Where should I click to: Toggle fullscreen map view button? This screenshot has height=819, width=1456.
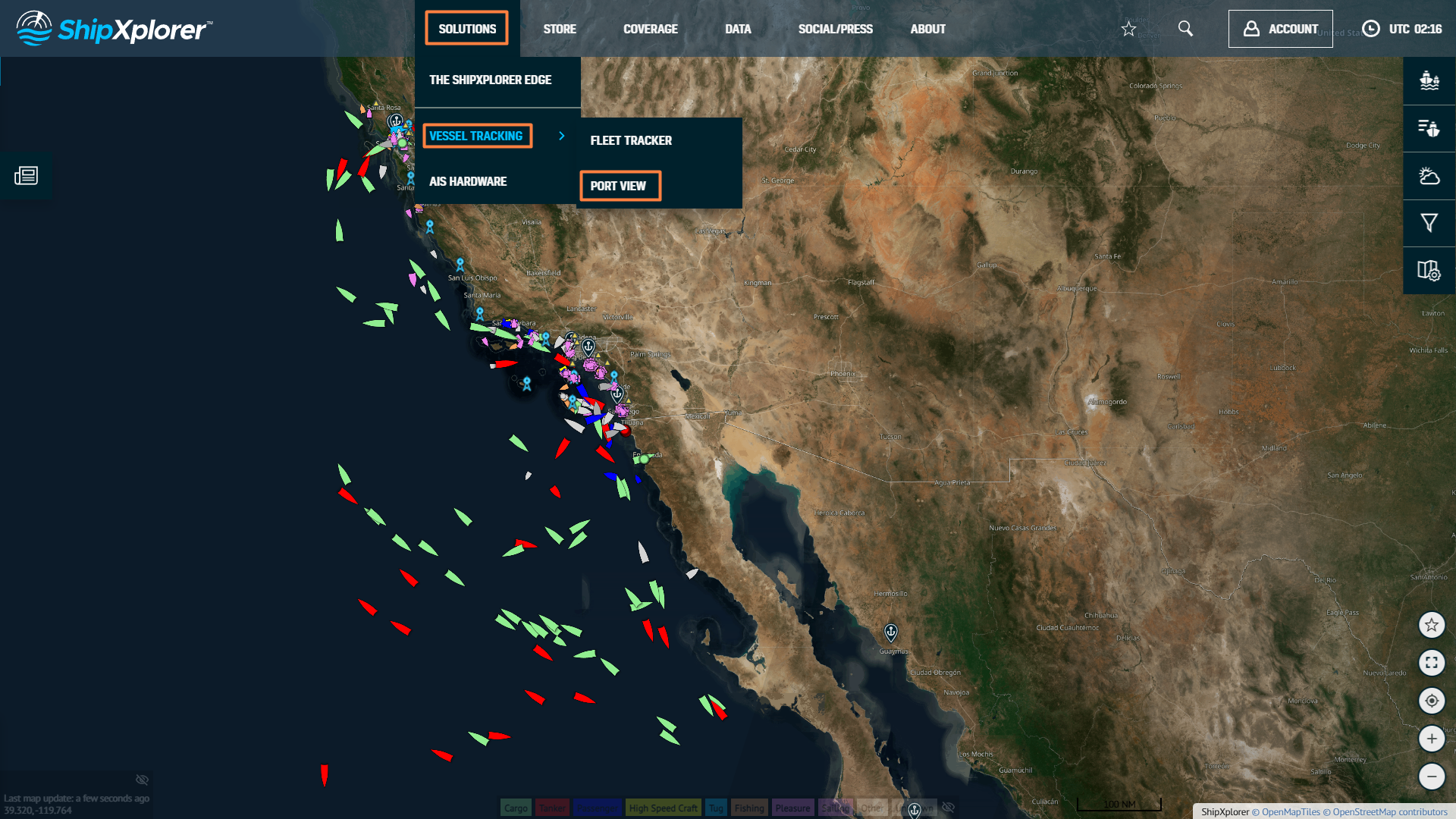1431,663
